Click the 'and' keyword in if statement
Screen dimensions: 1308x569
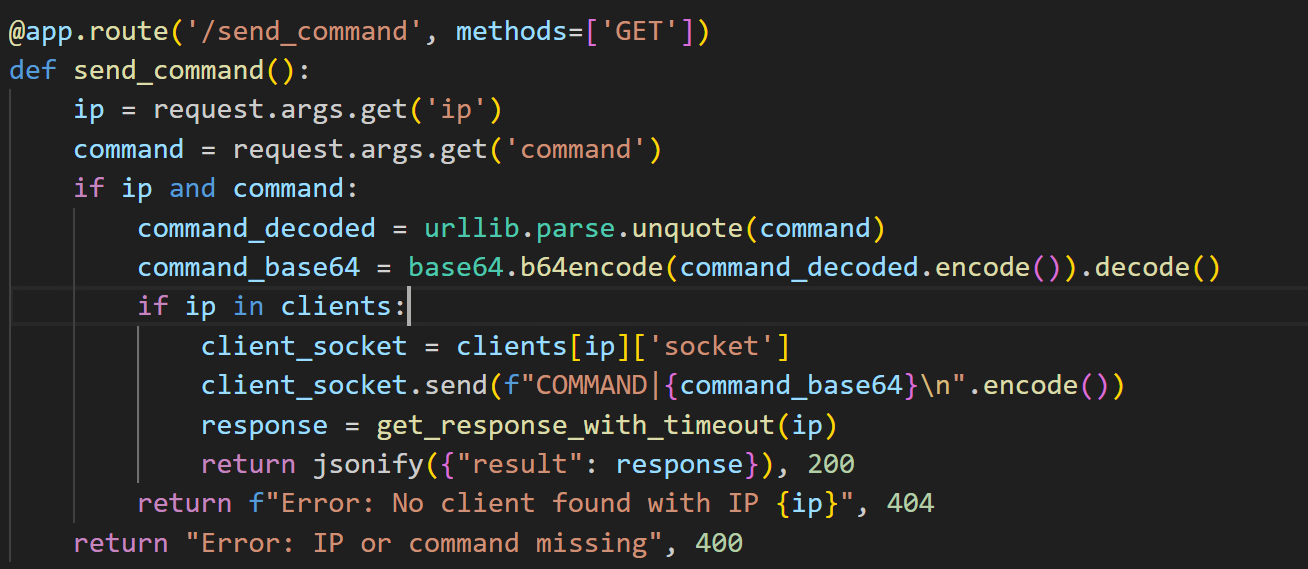[192, 189]
